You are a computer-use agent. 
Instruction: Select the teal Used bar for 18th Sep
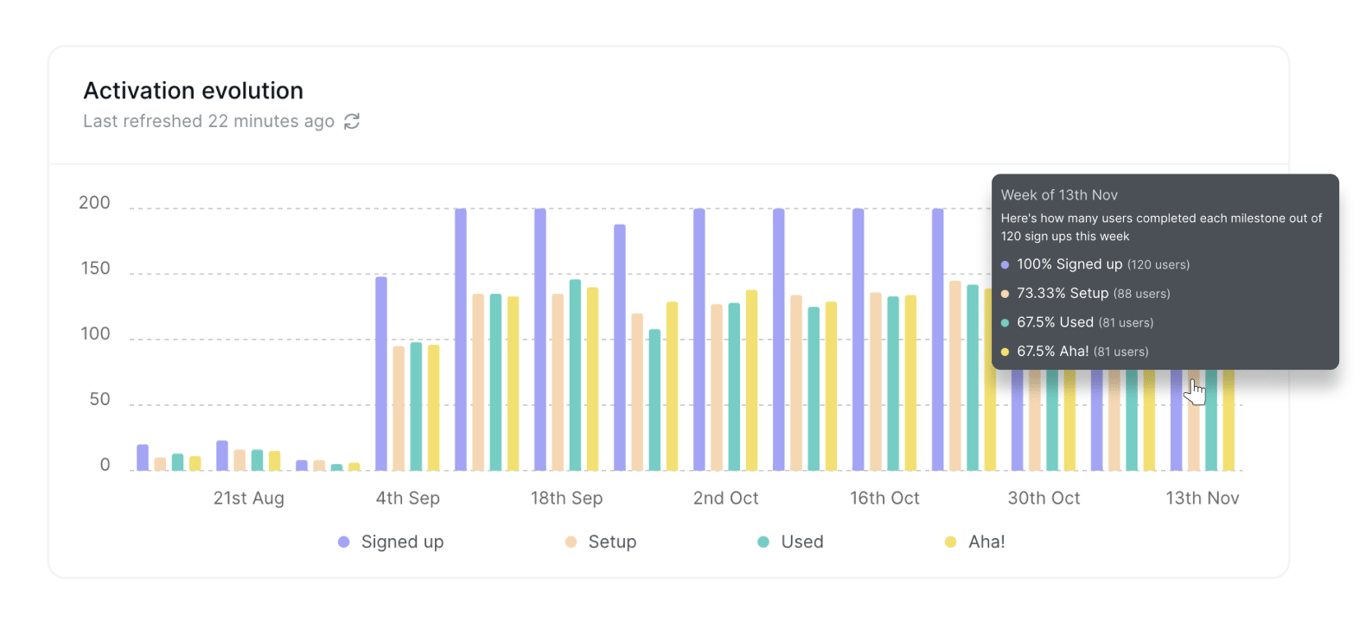coord(575,375)
